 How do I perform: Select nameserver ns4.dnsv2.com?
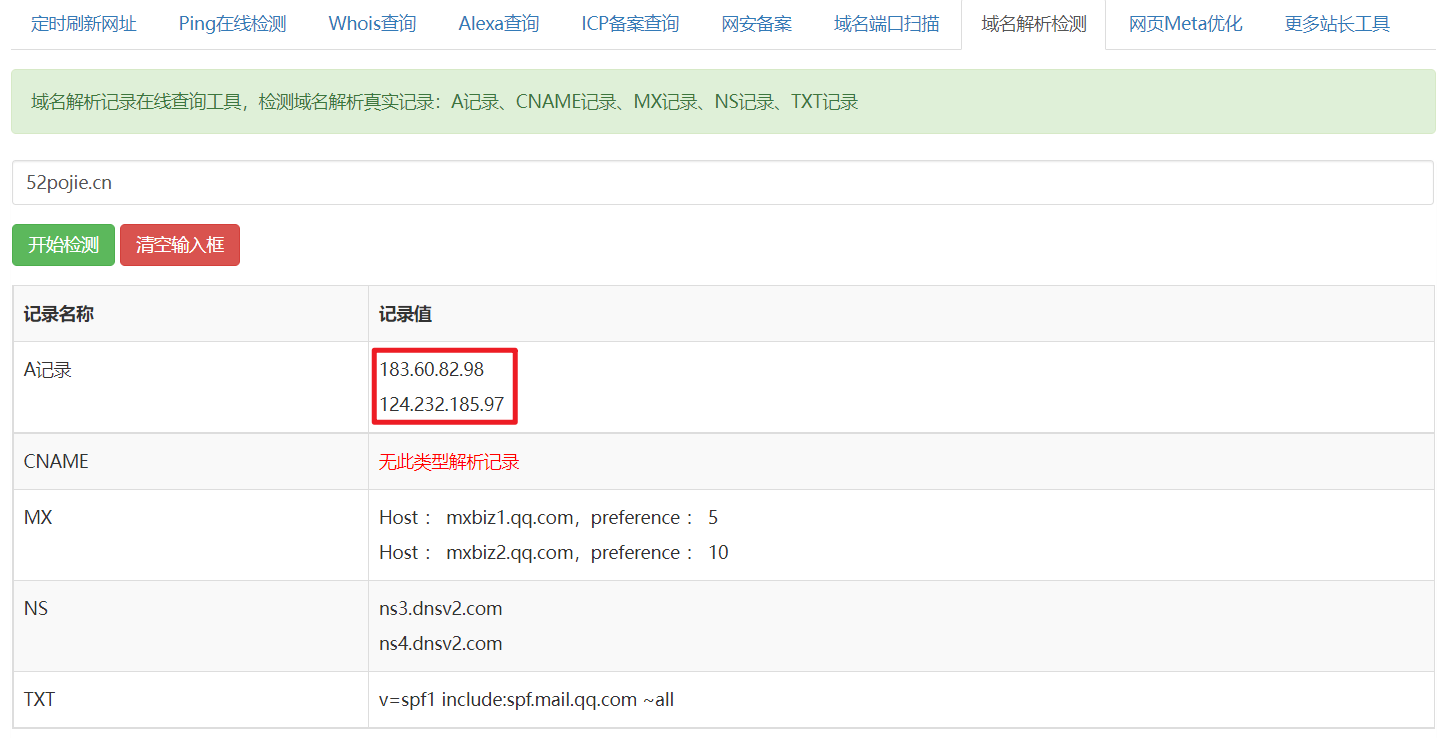440,643
